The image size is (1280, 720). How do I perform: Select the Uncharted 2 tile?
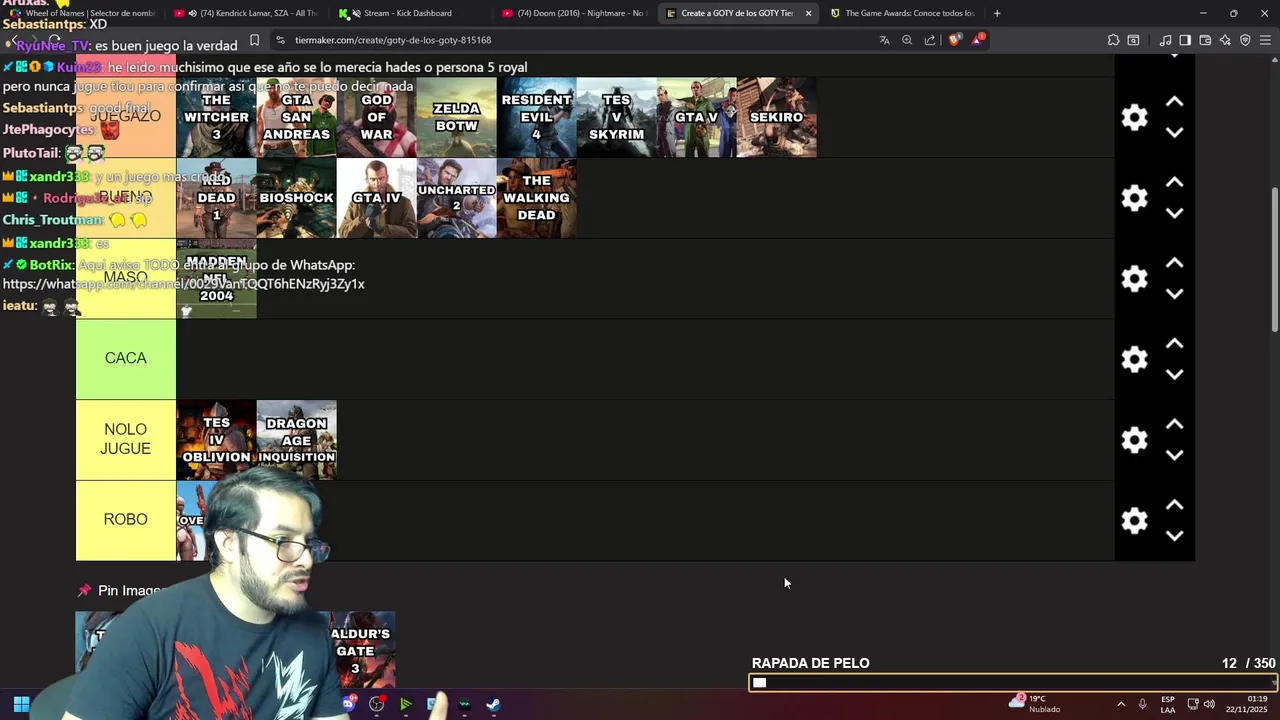coord(456,198)
